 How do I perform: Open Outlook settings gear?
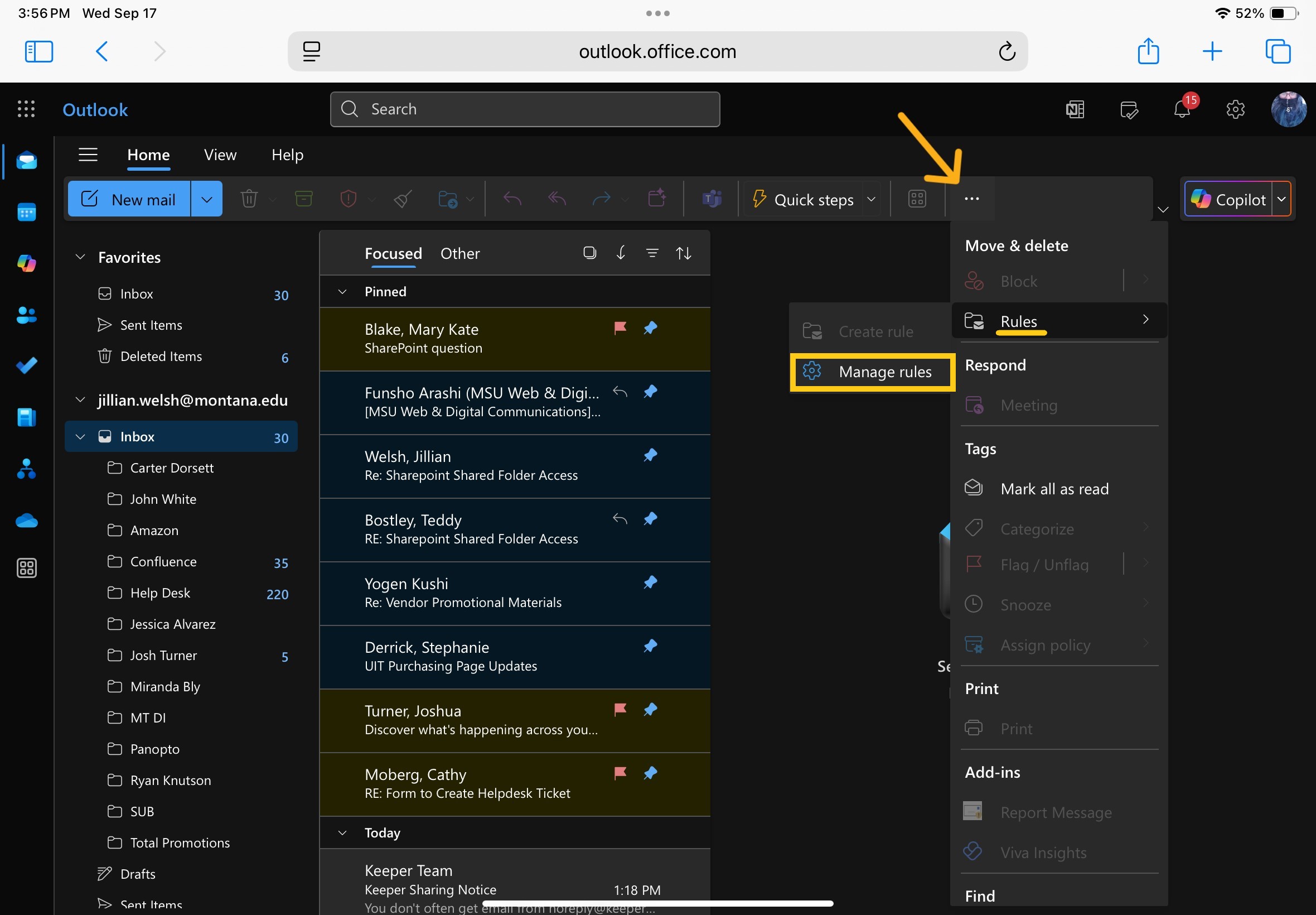click(1235, 109)
